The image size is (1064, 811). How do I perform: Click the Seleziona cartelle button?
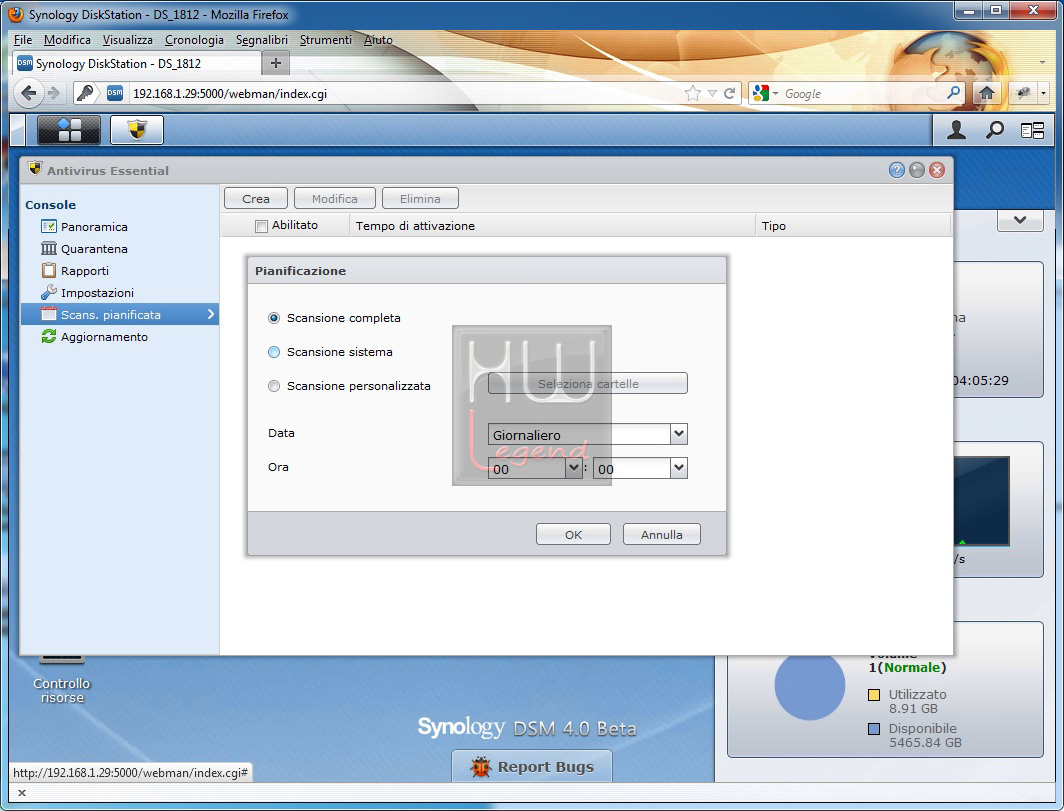point(588,383)
